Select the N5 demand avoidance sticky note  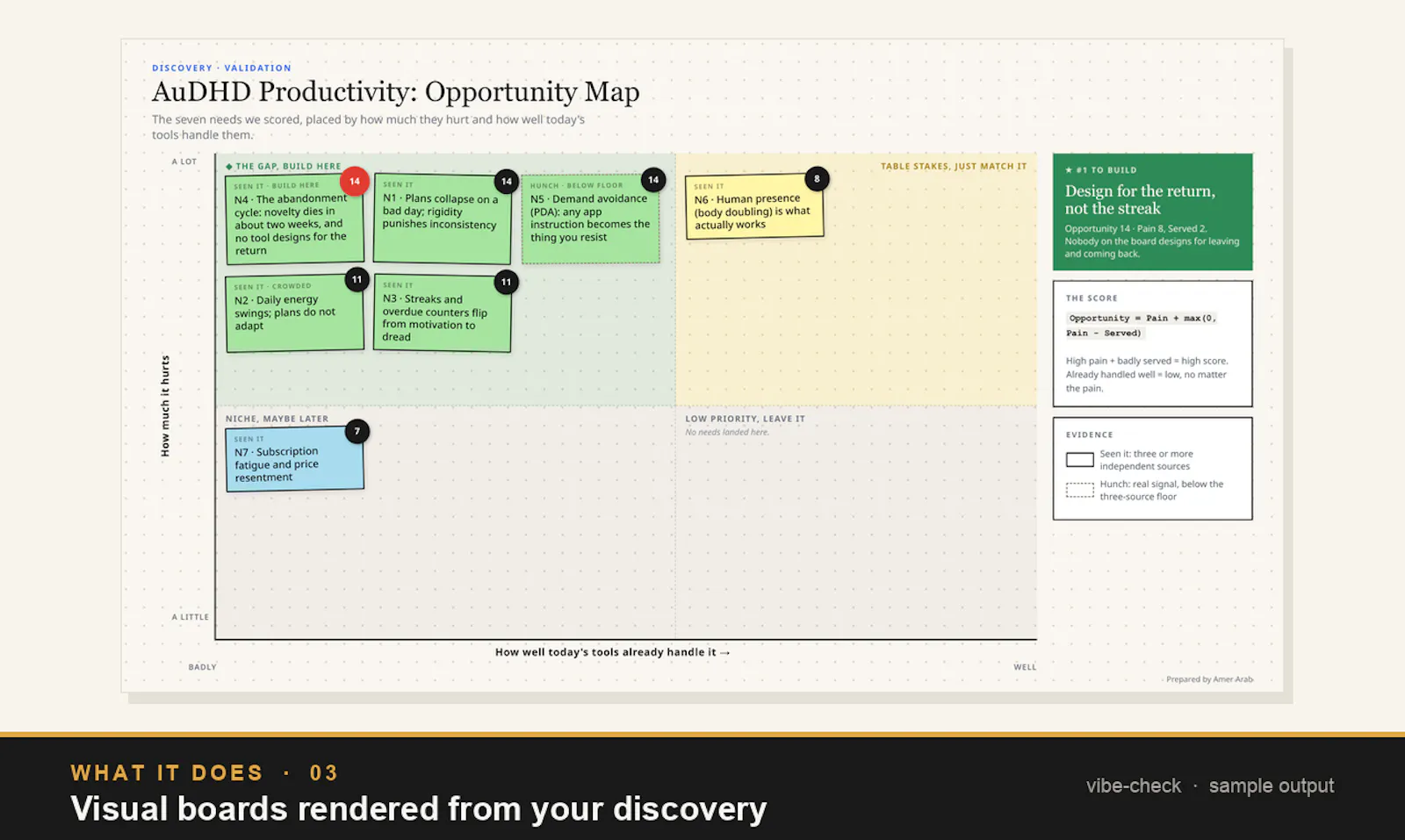[590, 219]
